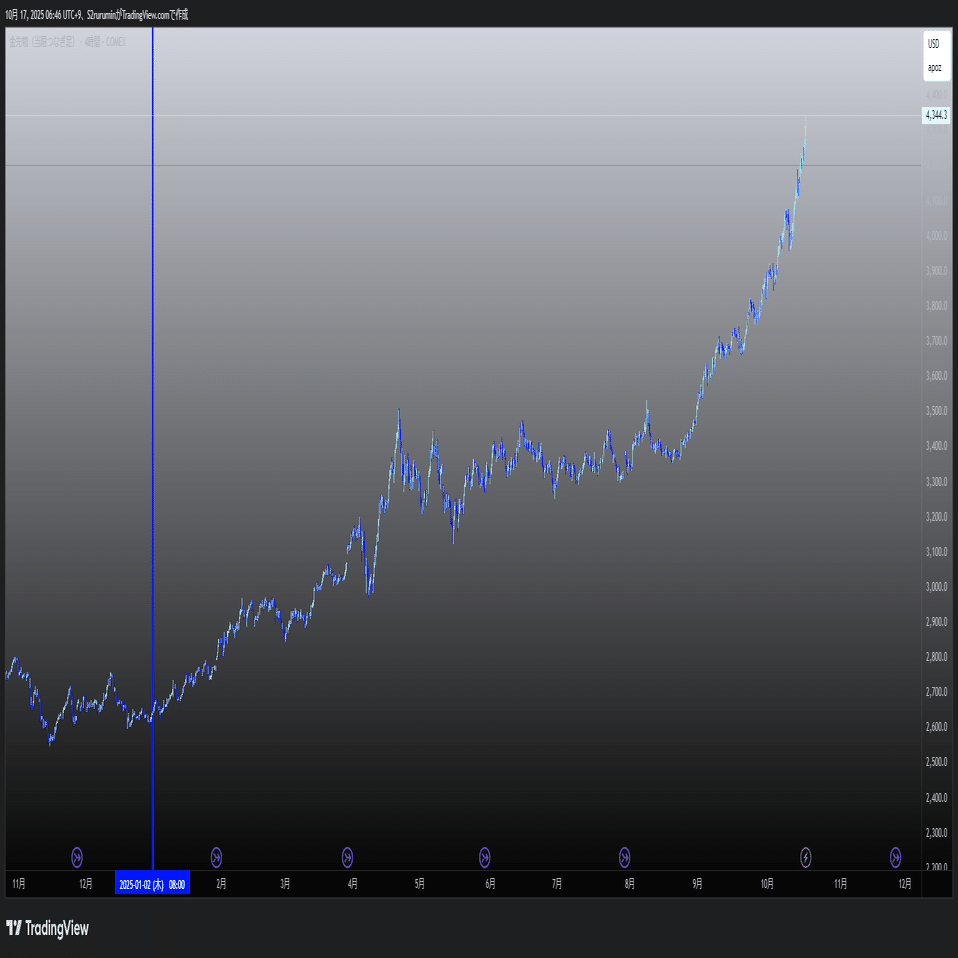Viewport: 958px width, 958px height.
Task: Click the 3,400.0 price axis label
Action: coord(937,447)
